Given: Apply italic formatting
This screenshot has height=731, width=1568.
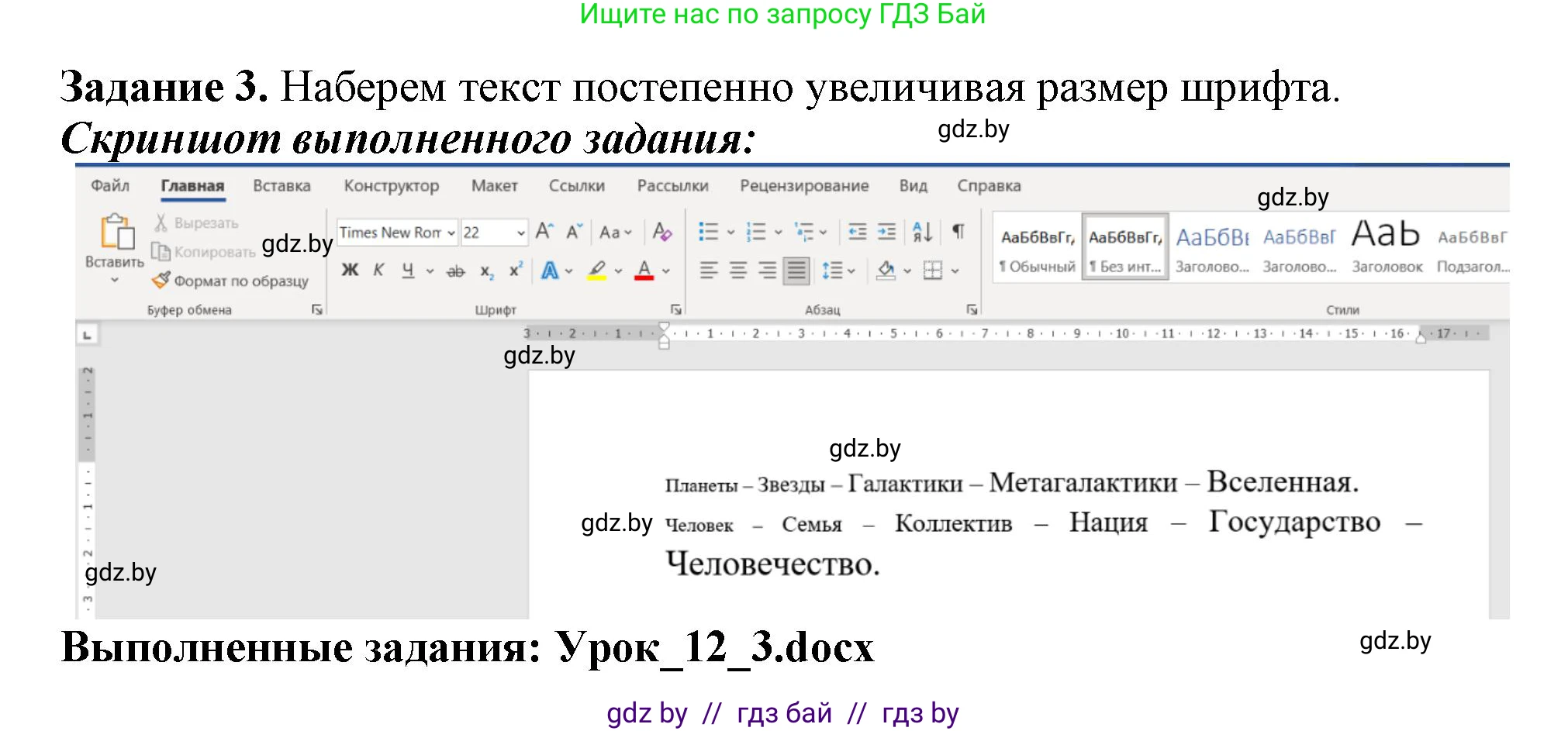Looking at the screenshot, I should pyautogui.click(x=378, y=270).
